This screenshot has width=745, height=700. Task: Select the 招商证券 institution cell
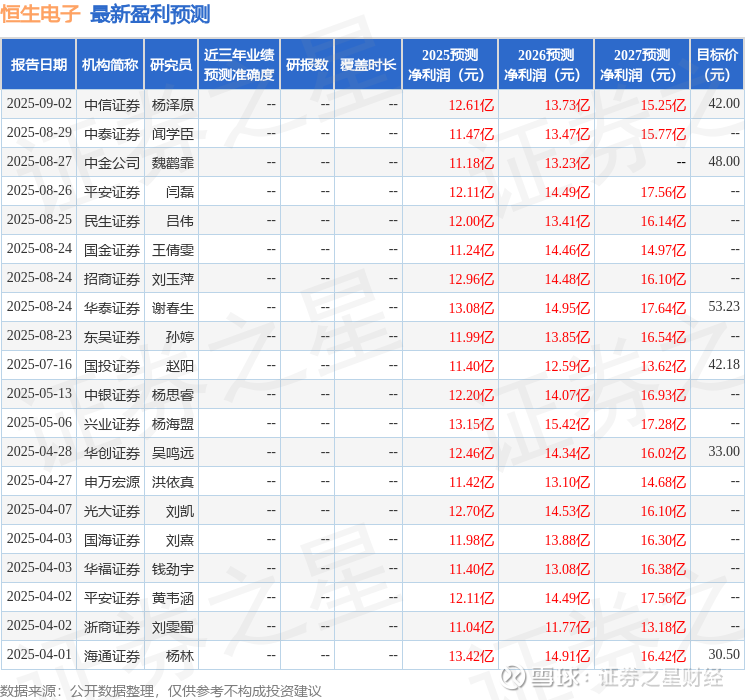pos(112,278)
